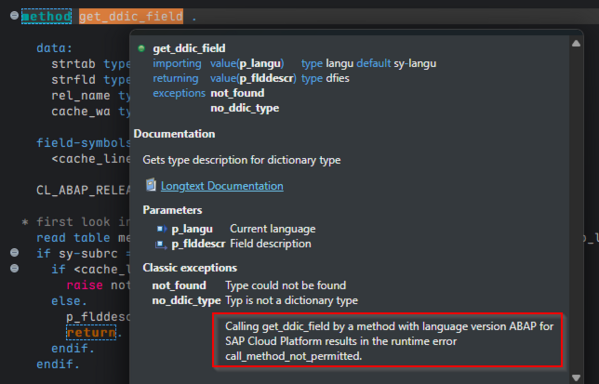Click 'sy-langu' default value in signature
The width and height of the screenshot is (599, 384).
415,63
